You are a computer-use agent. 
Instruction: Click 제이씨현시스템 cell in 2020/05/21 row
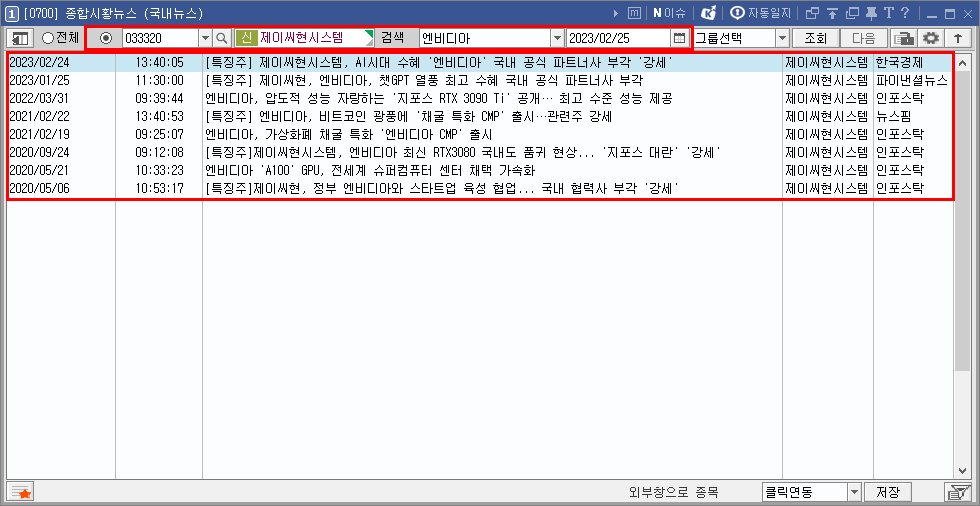pos(827,170)
